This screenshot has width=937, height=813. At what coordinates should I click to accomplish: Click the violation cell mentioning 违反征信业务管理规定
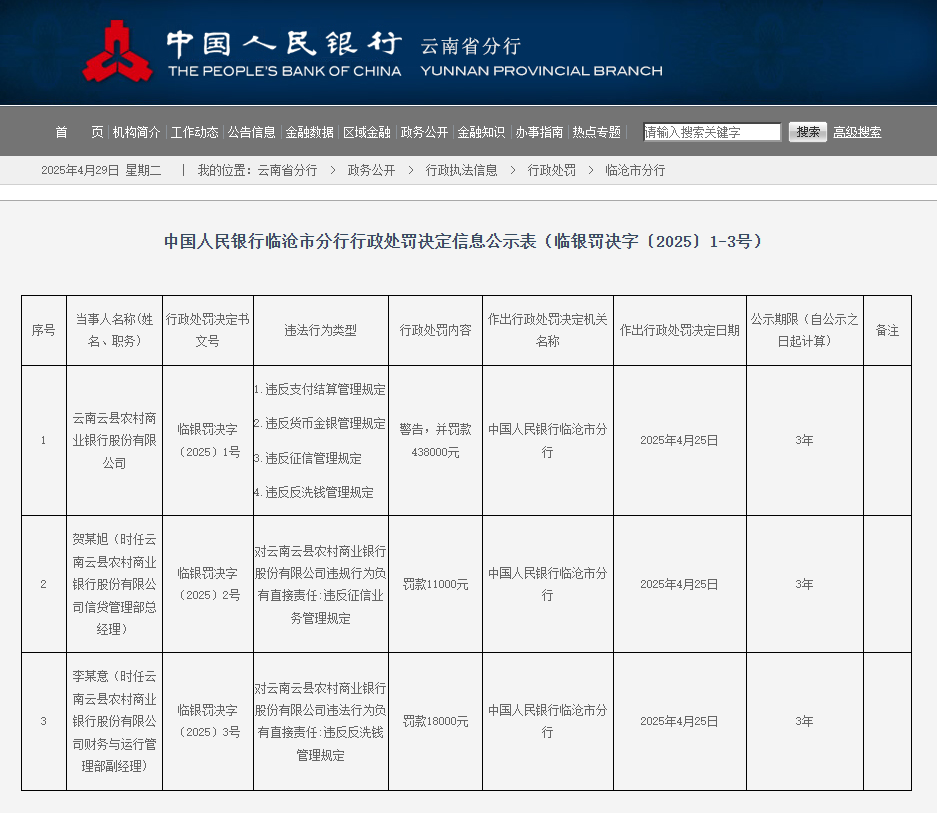[320, 584]
